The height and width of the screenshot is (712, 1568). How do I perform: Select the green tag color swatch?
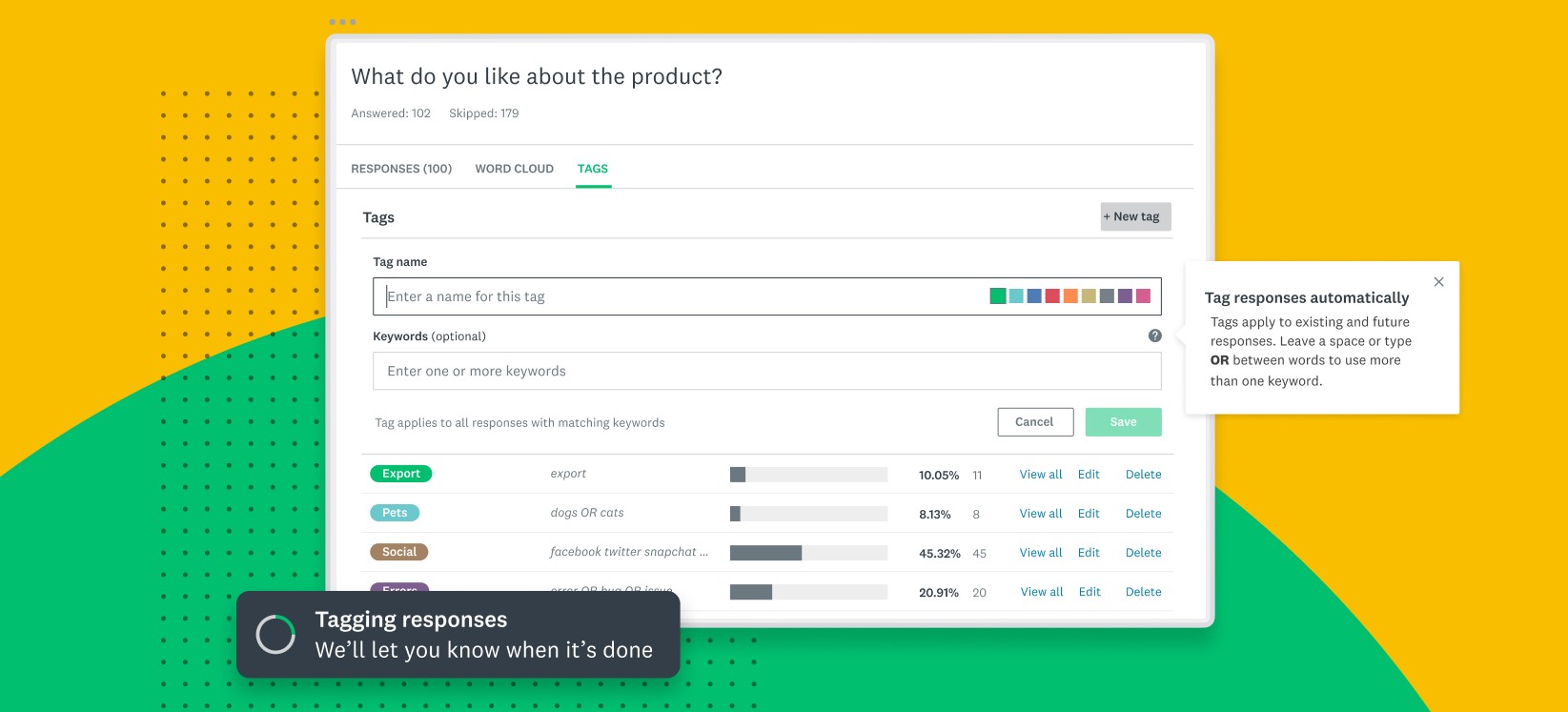click(998, 296)
